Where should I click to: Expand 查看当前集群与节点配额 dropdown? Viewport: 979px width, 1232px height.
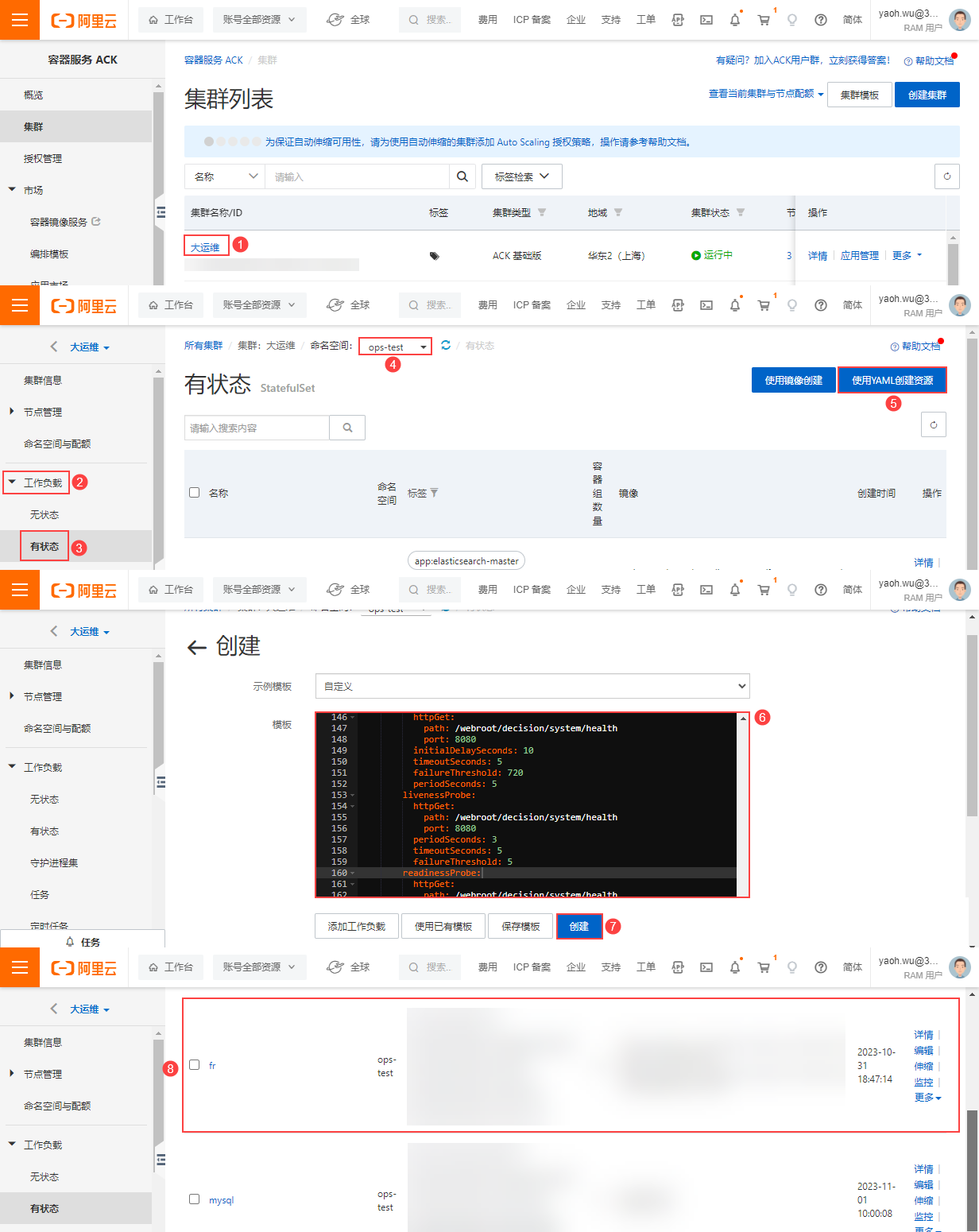pyautogui.click(x=766, y=94)
